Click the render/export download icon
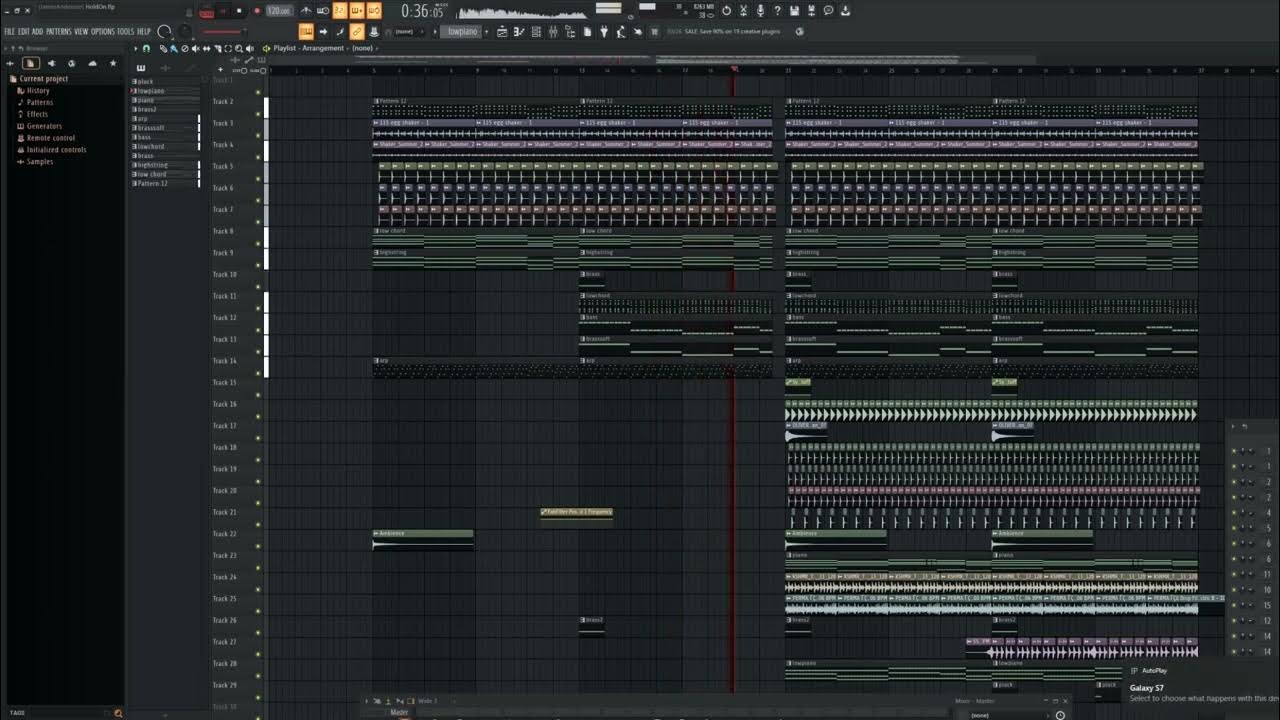The width and height of the screenshot is (1280, 720). (845, 10)
